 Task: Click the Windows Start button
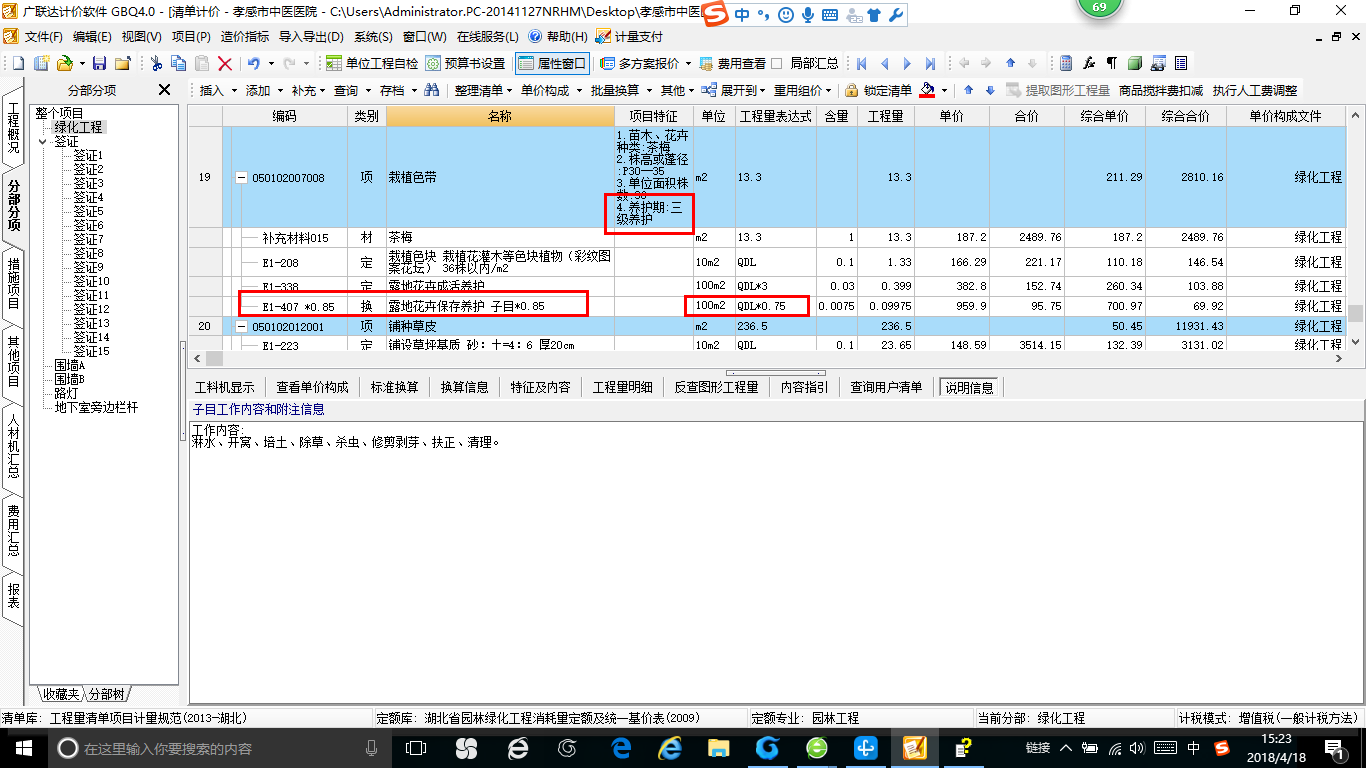[x=23, y=748]
